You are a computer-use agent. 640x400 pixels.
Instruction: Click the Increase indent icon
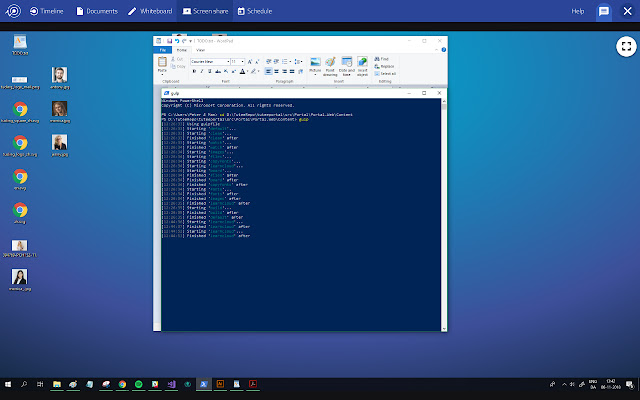[x=276, y=62]
